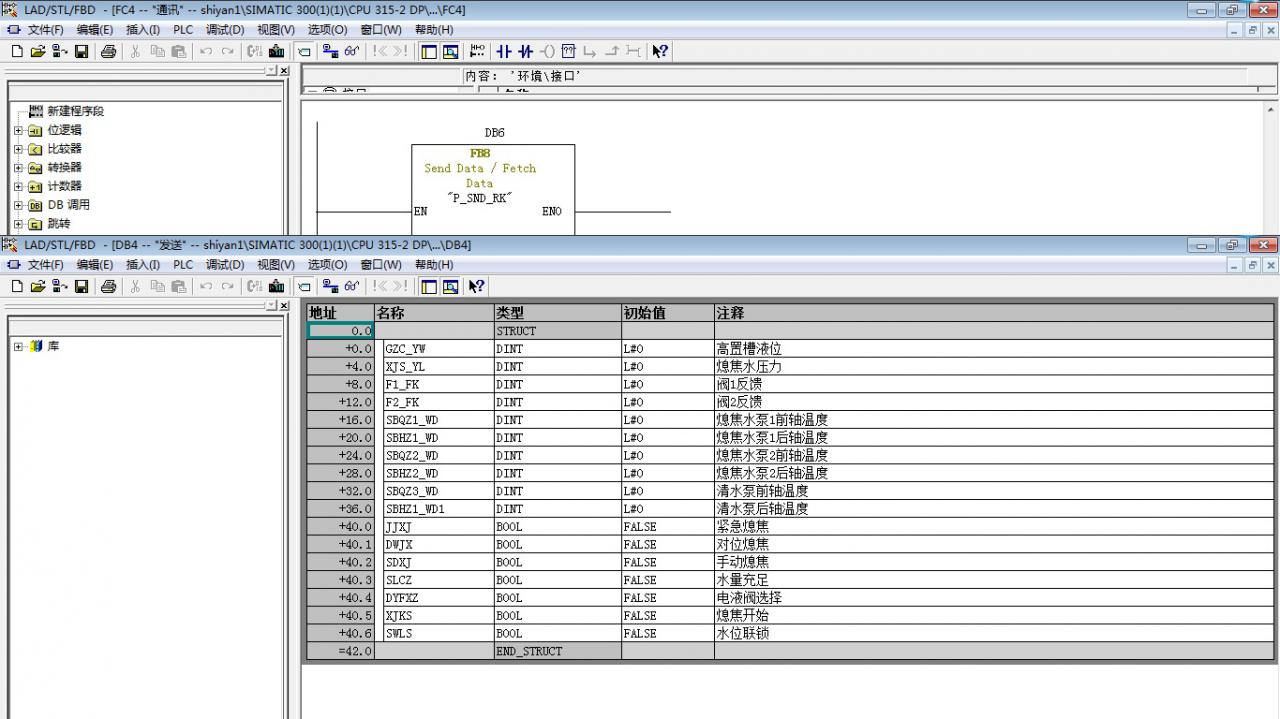This screenshot has height=719, width=1280.
Task: Click 注释 column header in DB4 table
Action: pos(994,313)
